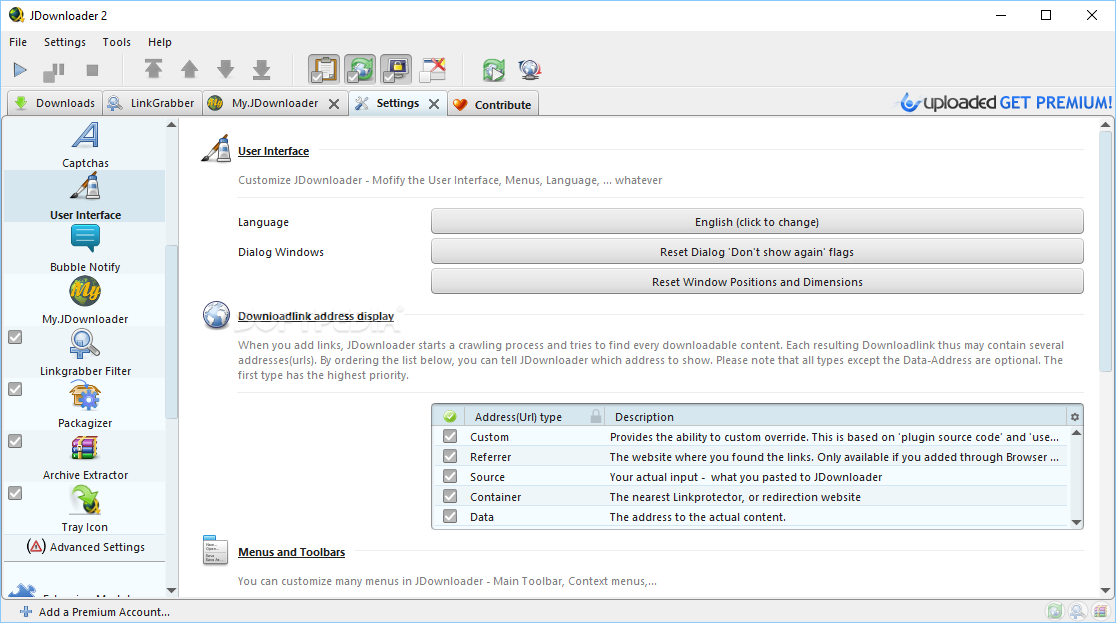This screenshot has height=623, width=1116.
Task: Move selection down one position
Action: tap(226, 69)
